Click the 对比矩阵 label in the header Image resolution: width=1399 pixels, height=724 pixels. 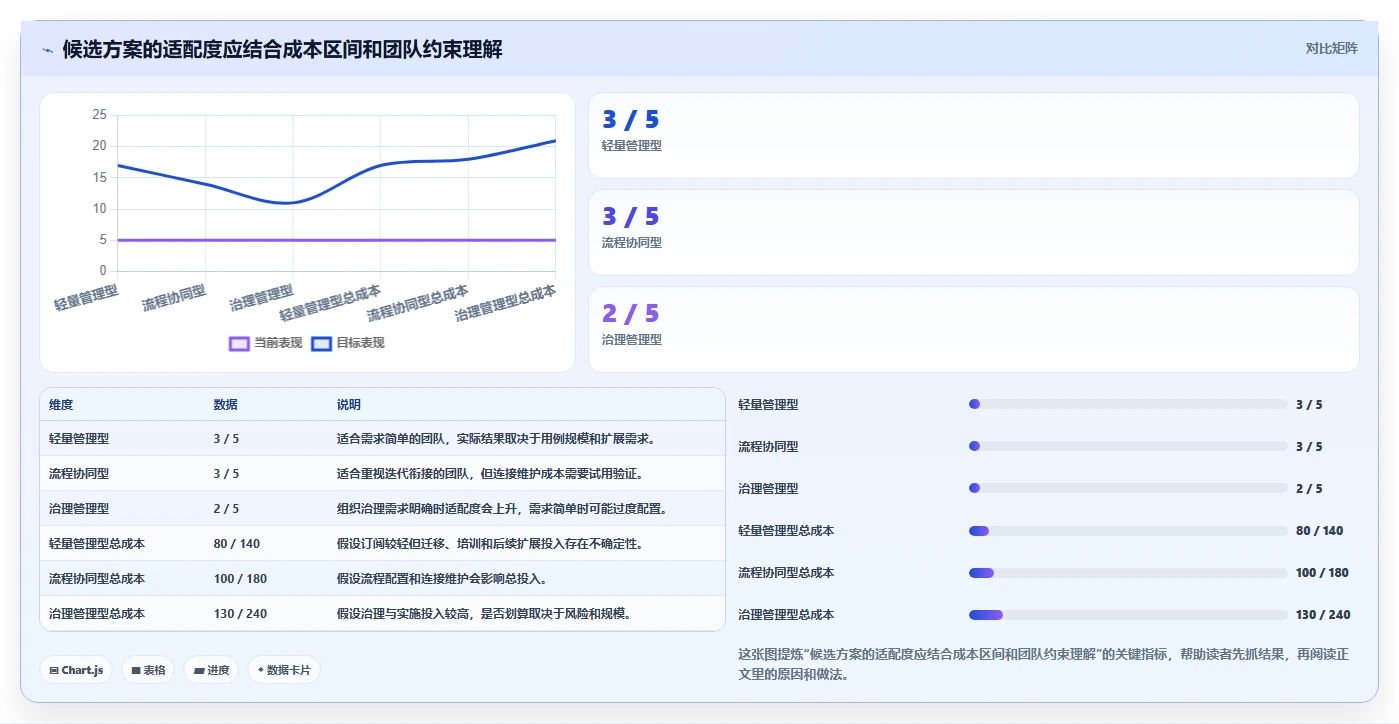coord(1331,48)
